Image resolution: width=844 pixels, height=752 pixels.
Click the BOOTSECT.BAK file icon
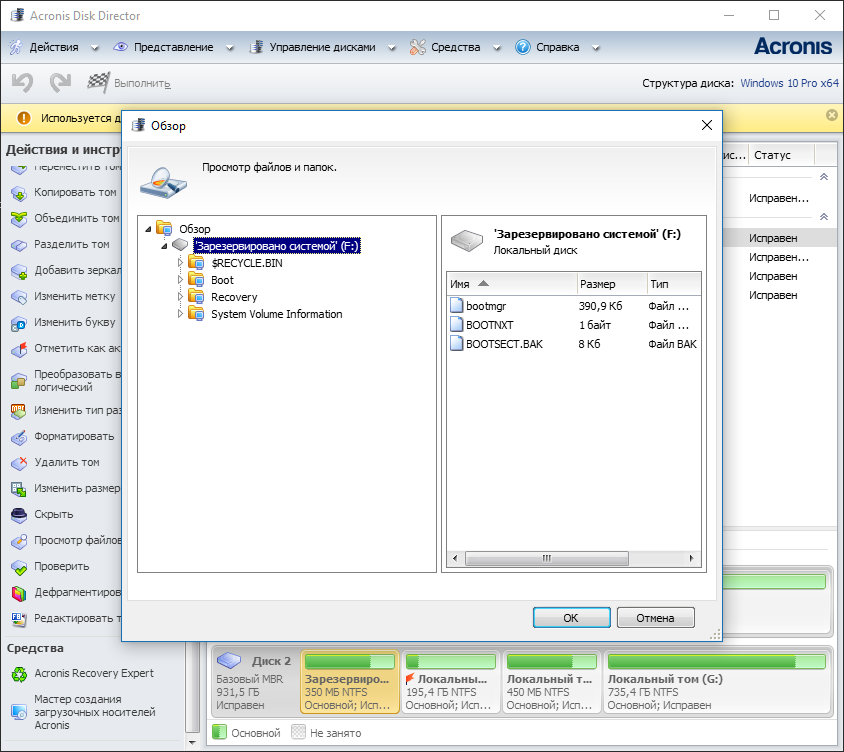[x=456, y=343]
